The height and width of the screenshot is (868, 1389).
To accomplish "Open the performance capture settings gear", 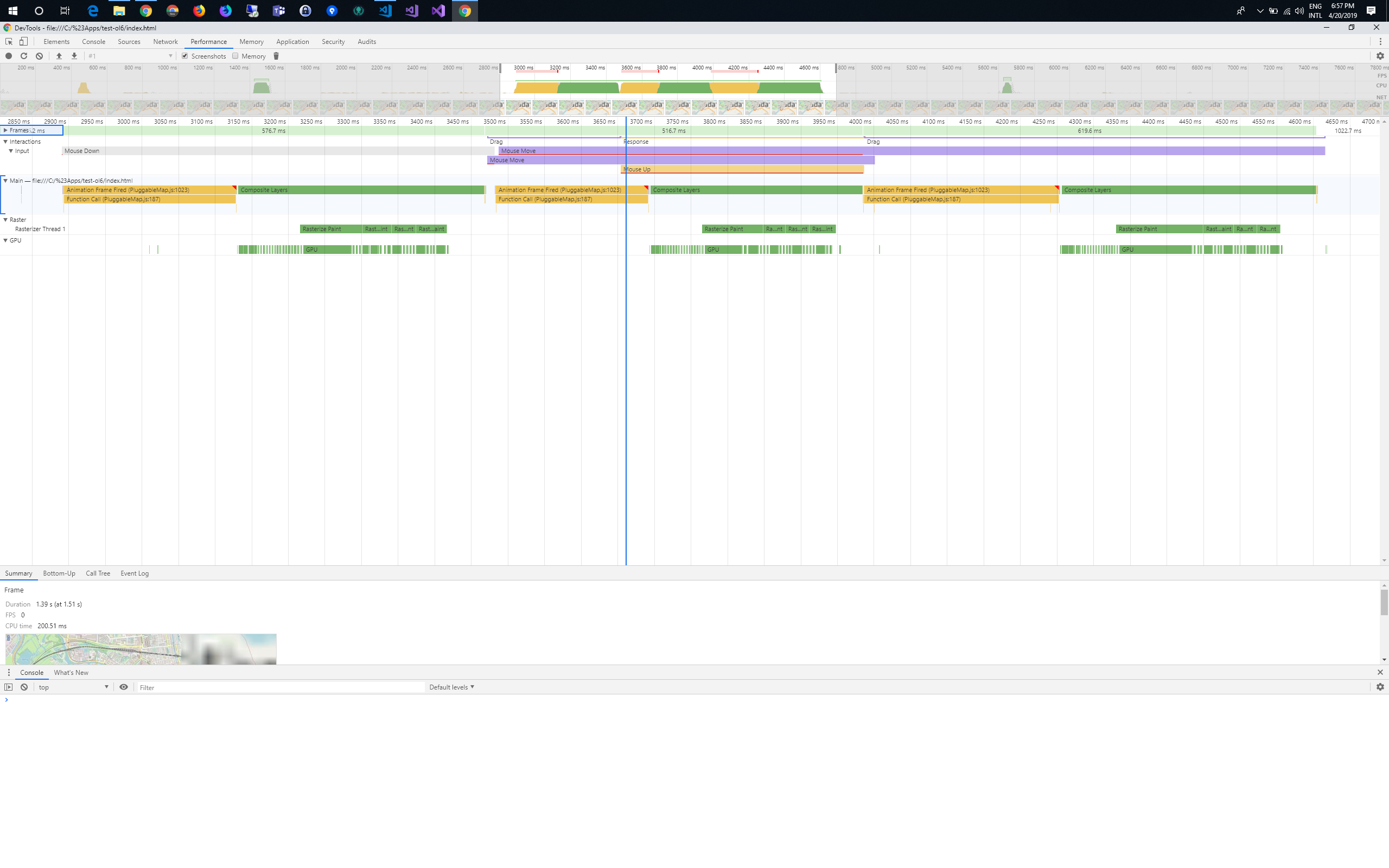I will pos(1381,56).
